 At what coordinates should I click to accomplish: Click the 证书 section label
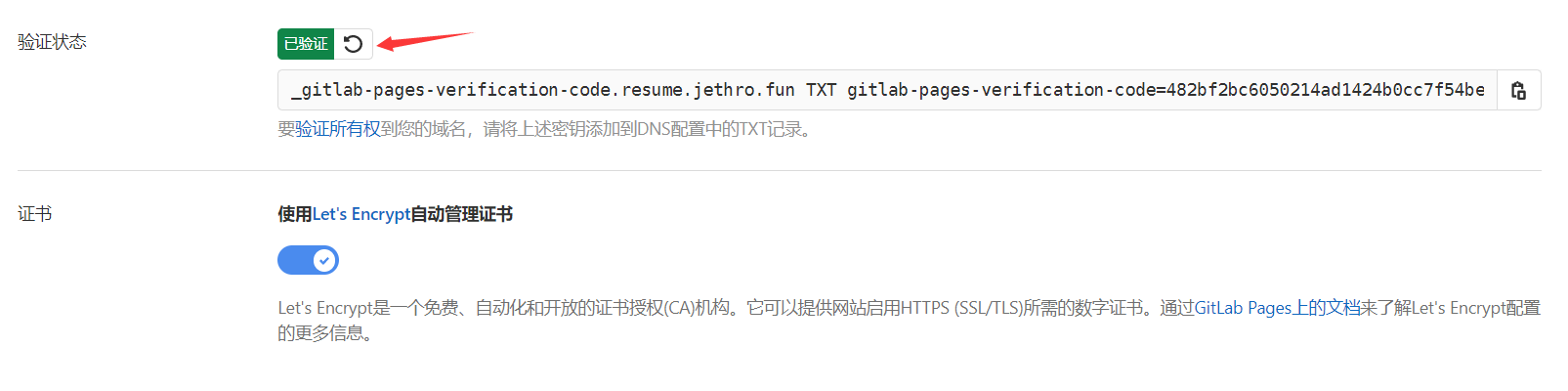point(35,214)
